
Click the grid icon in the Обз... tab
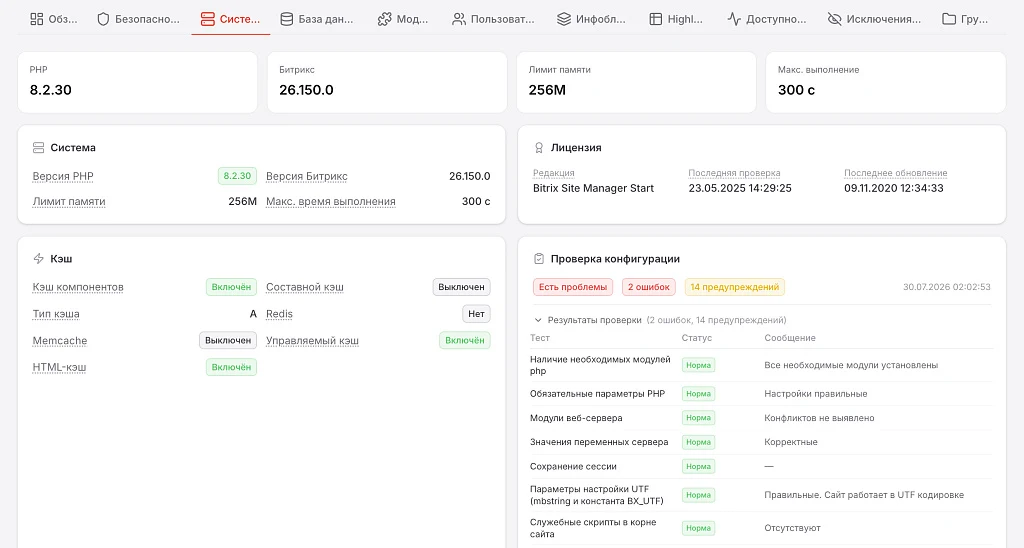click(37, 19)
